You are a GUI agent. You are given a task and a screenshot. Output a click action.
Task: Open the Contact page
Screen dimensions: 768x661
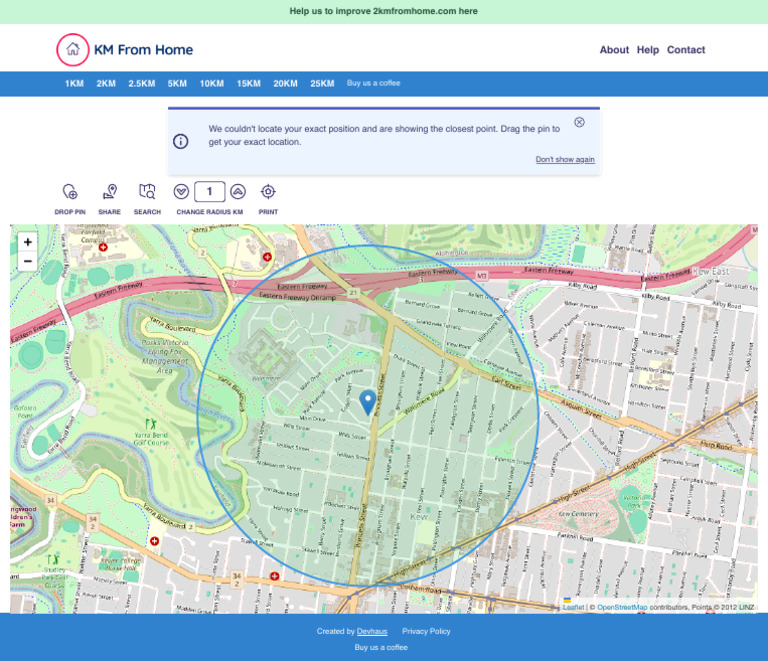tap(686, 50)
